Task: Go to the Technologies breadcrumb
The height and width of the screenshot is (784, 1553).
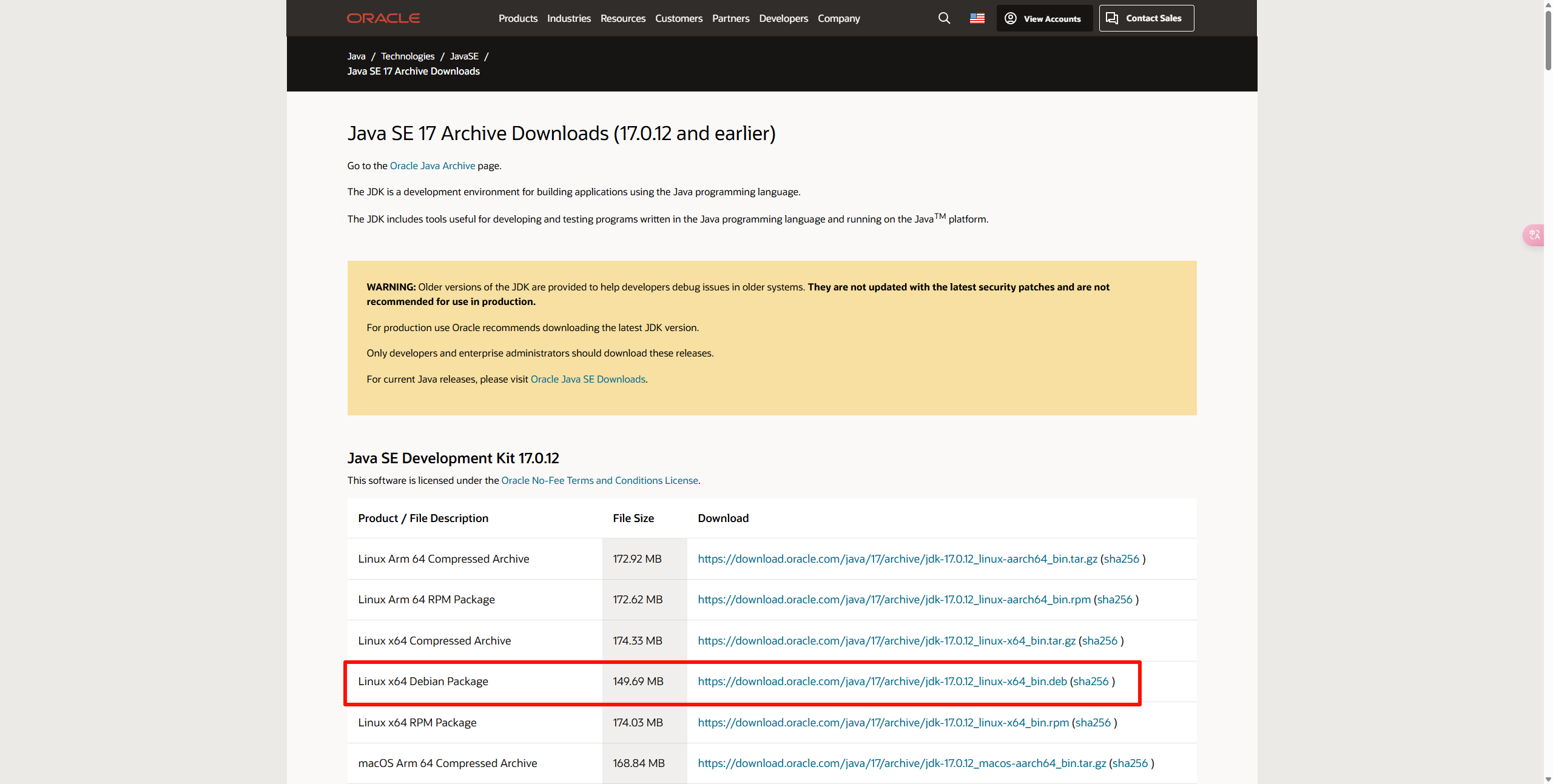Action: coord(408,56)
